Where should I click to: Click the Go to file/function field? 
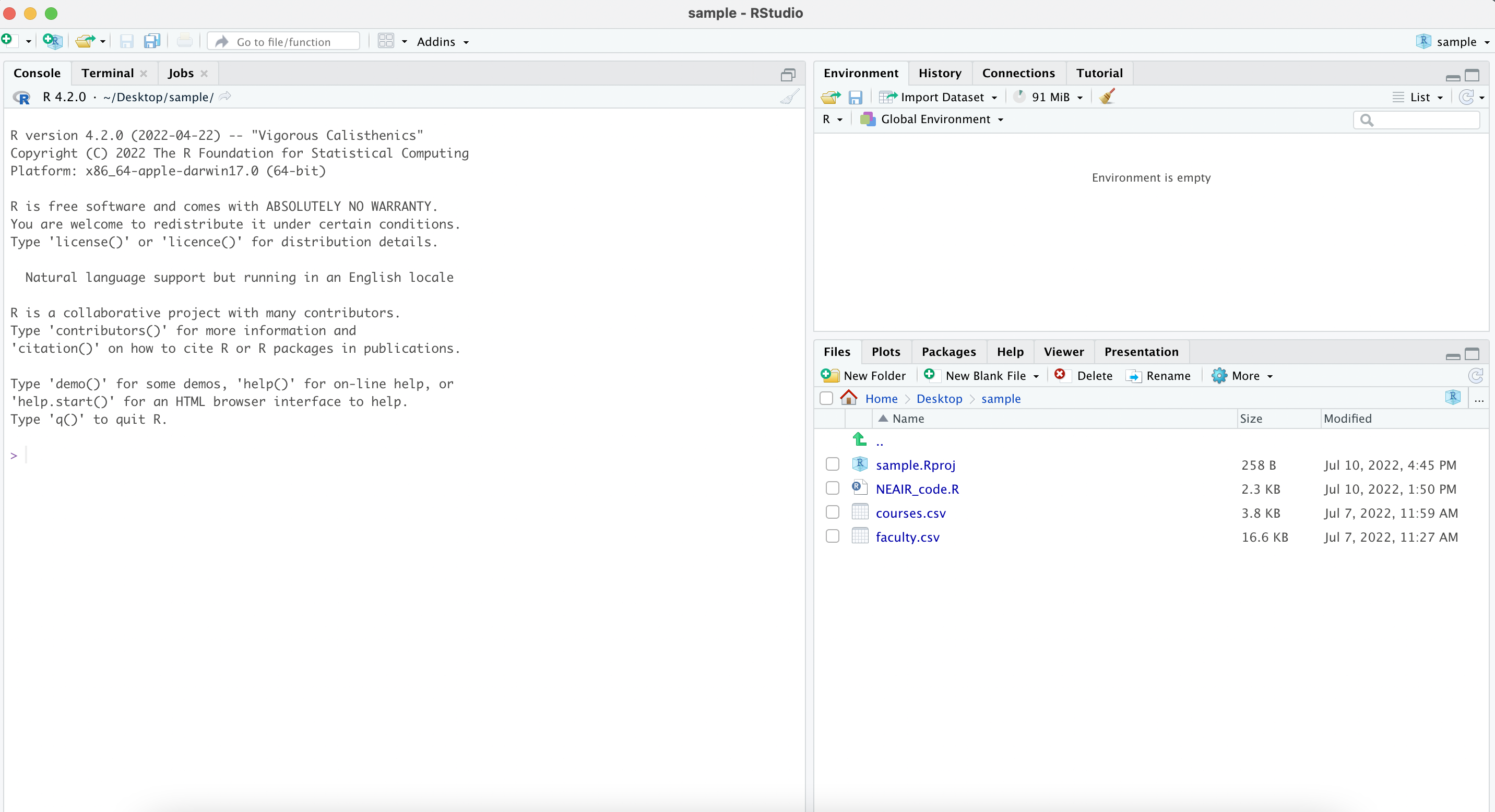click(284, 42)
